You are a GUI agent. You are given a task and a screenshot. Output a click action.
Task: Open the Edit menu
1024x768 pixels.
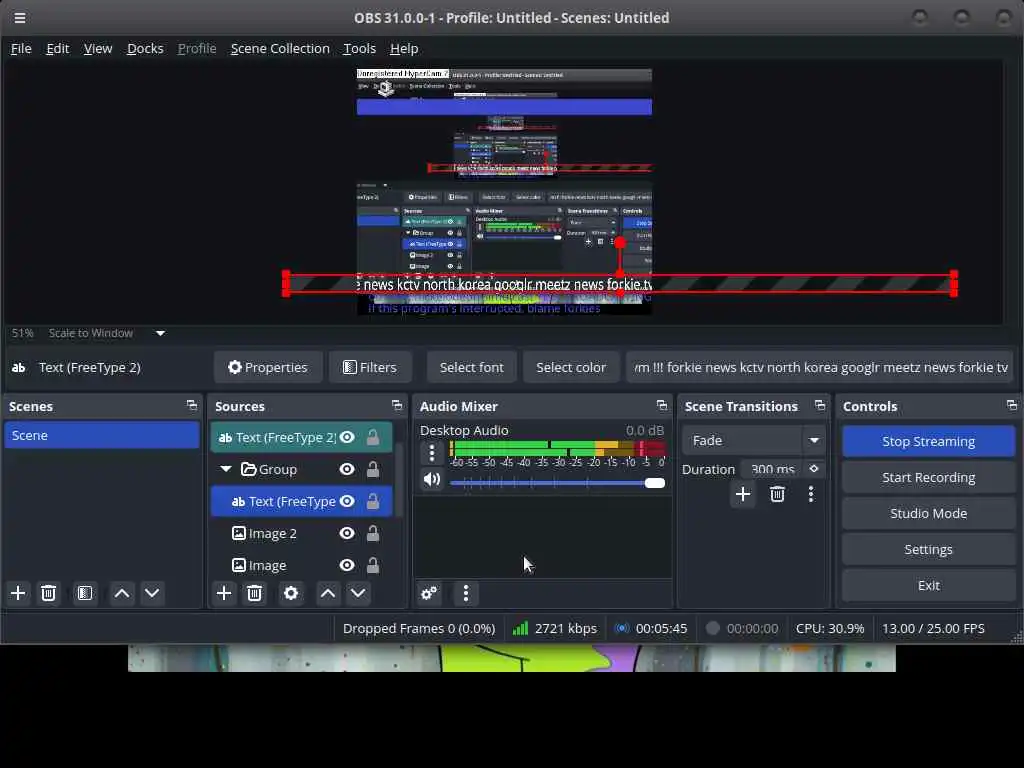[57, 48]
